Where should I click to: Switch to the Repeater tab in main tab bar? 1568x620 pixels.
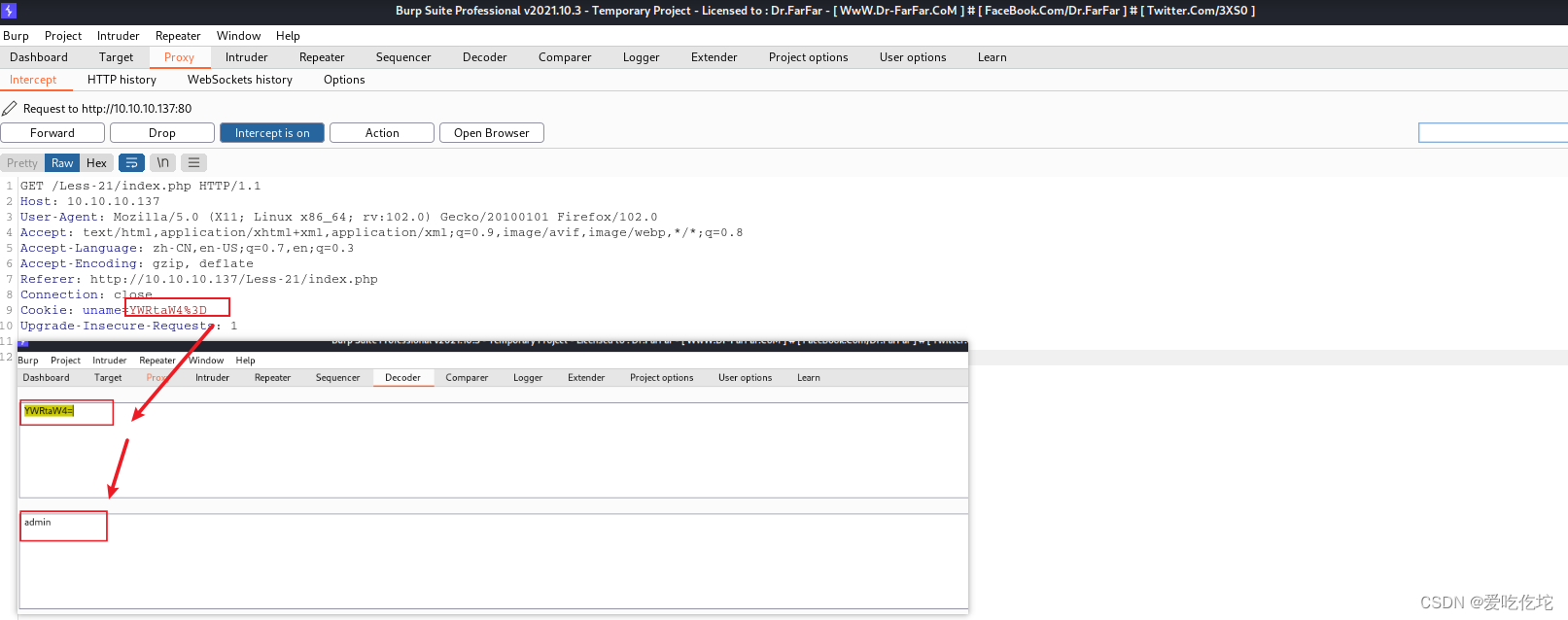322,57
